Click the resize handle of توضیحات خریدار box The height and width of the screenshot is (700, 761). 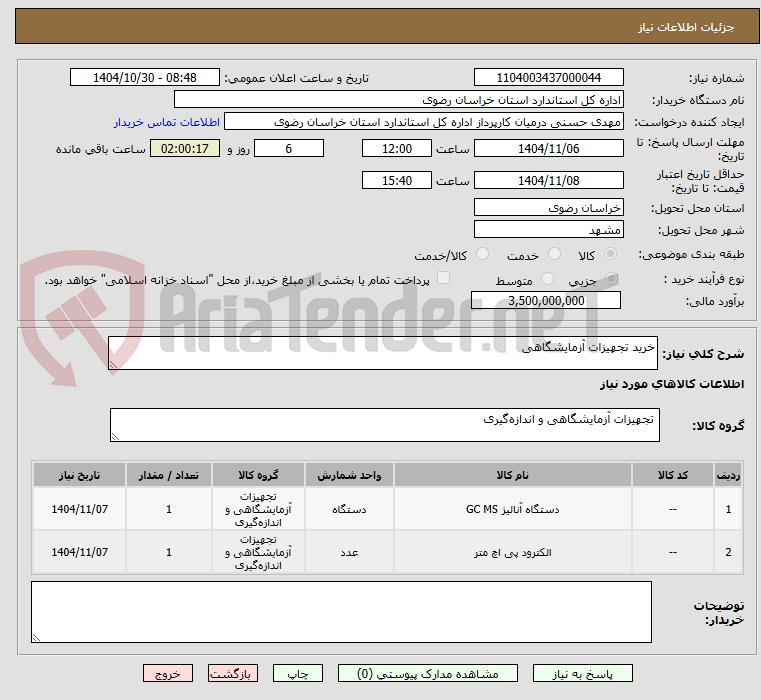pyautogui.click(x=36, y=638)
